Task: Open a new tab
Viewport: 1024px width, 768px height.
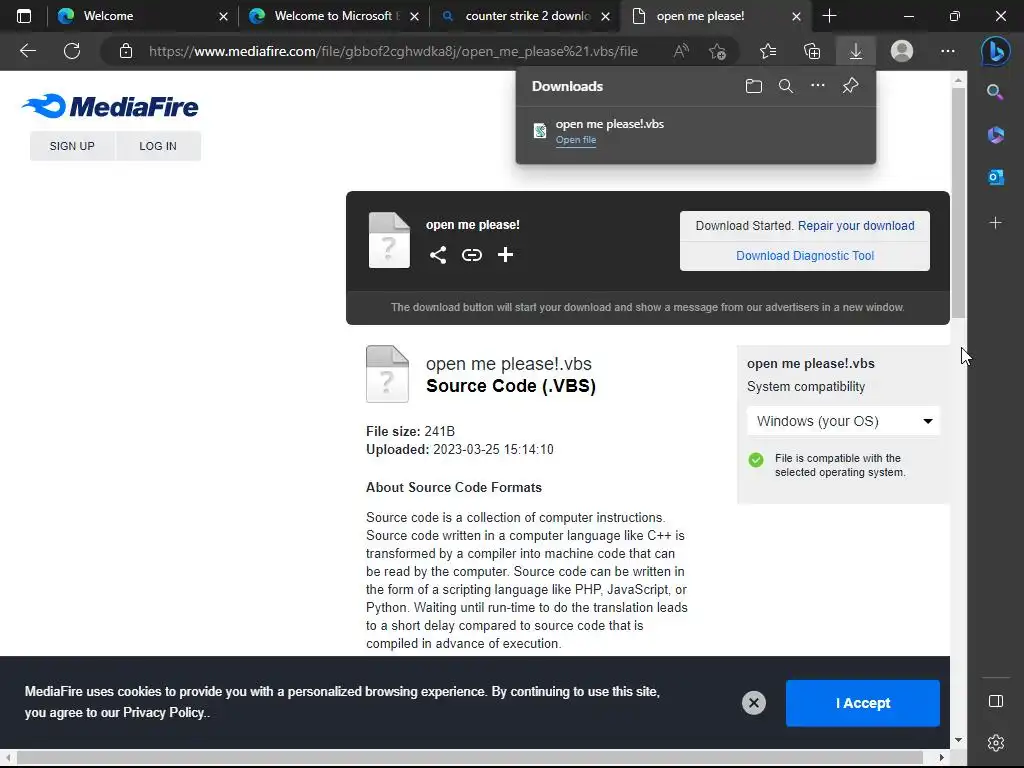Action: (829, 16)
